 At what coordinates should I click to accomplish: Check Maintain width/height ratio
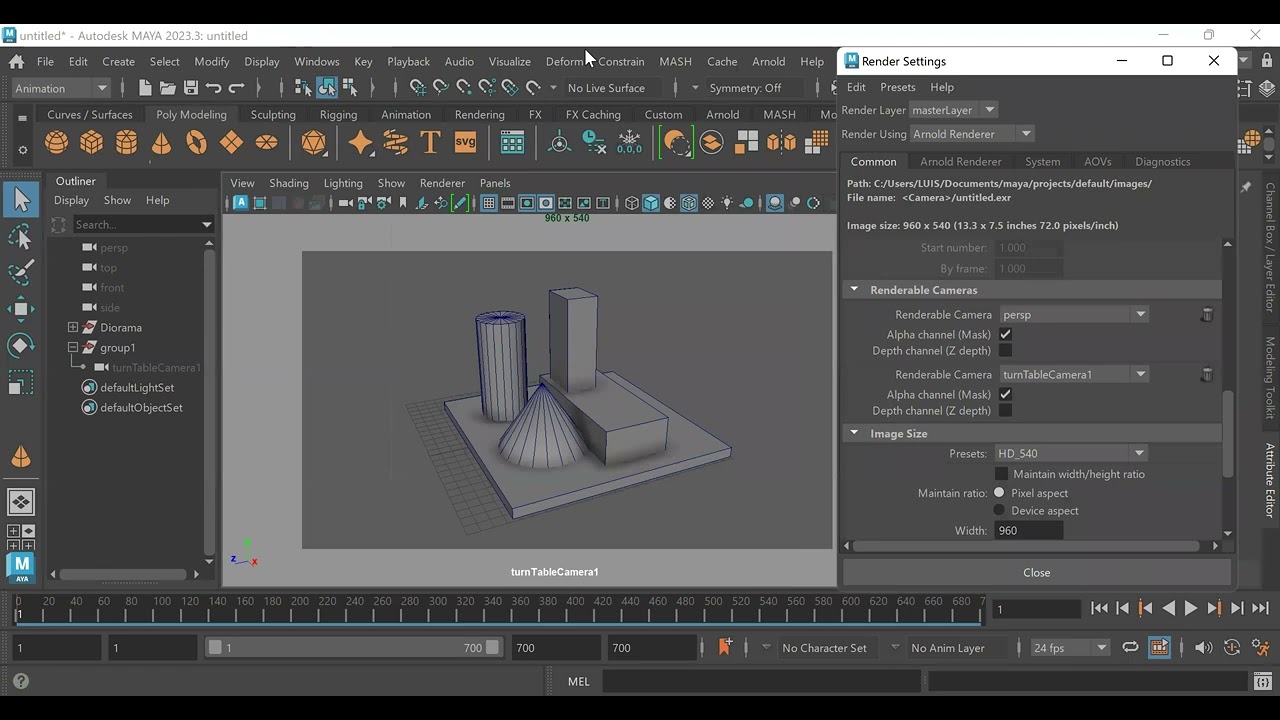pos(1001,474)
